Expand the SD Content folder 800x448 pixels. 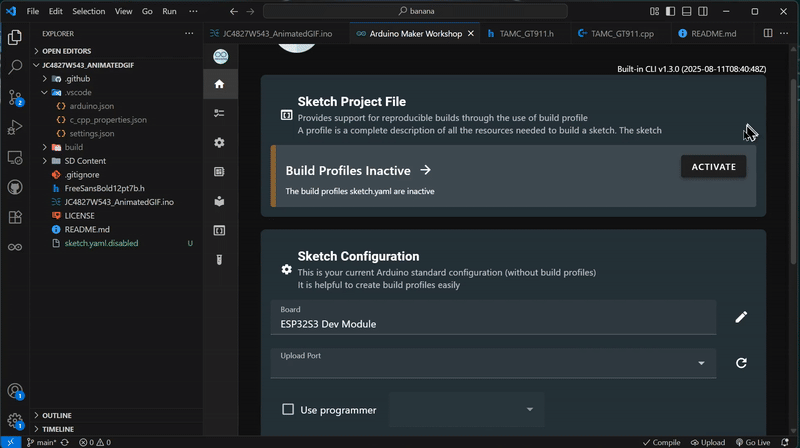coord(85,161)
